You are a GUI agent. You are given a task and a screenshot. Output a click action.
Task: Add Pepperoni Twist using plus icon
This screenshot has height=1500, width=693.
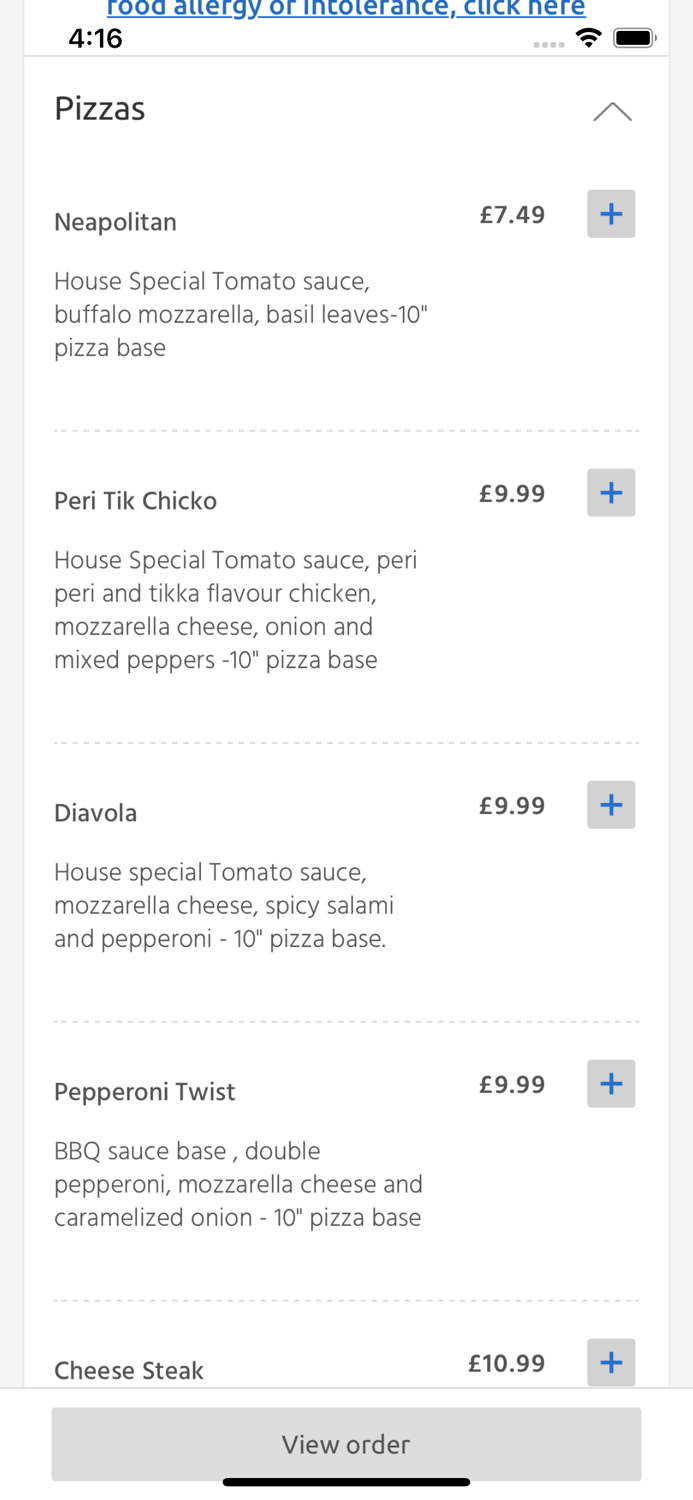[x=611, y=1084]
